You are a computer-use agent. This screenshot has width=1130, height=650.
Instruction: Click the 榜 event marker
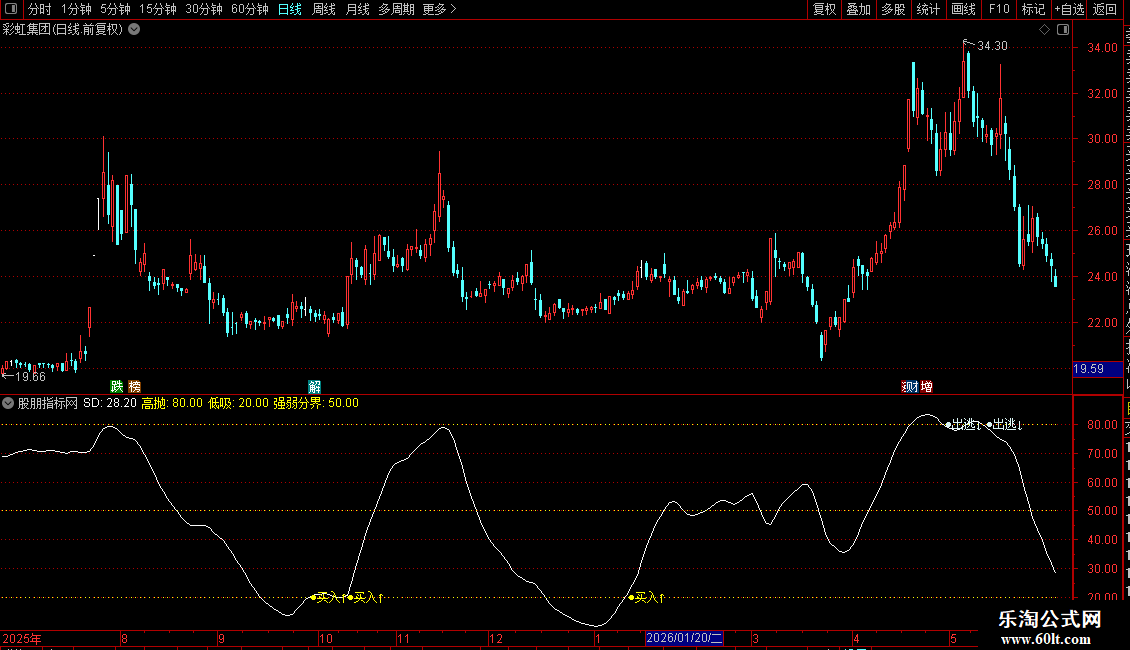pos(135,387)
